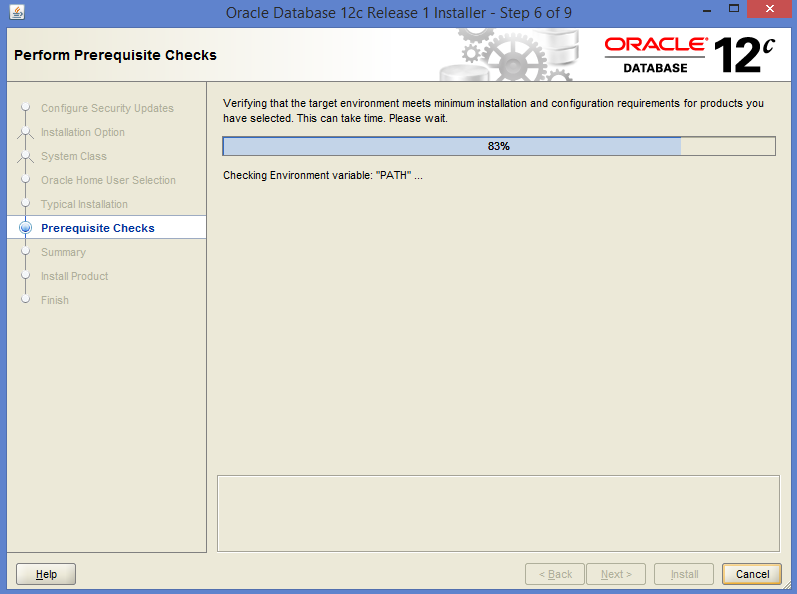Click the Perform Prerequisite Checks heading

click(115, 55)
